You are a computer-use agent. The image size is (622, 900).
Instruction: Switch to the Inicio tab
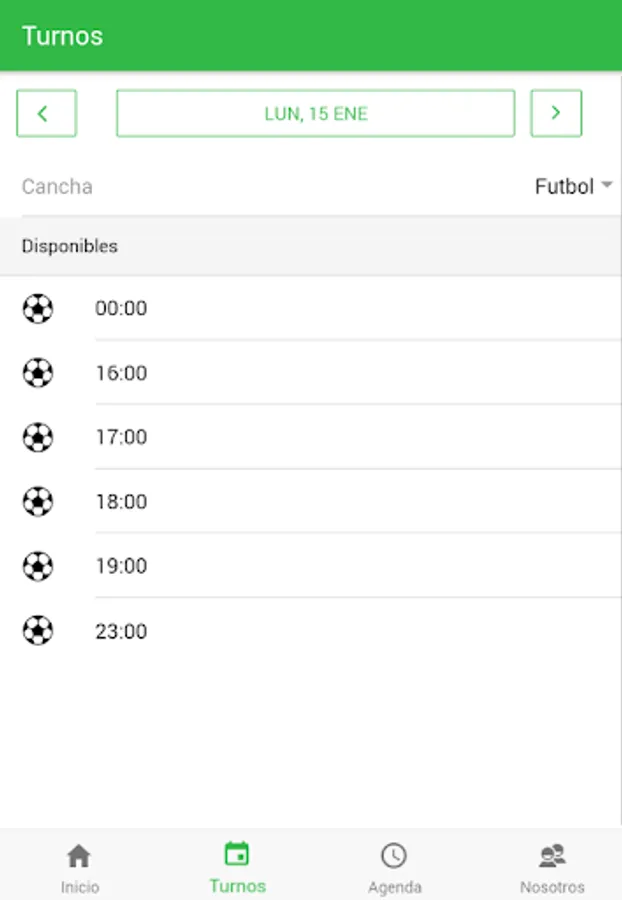pyautogui.click(x=79, y=868)
